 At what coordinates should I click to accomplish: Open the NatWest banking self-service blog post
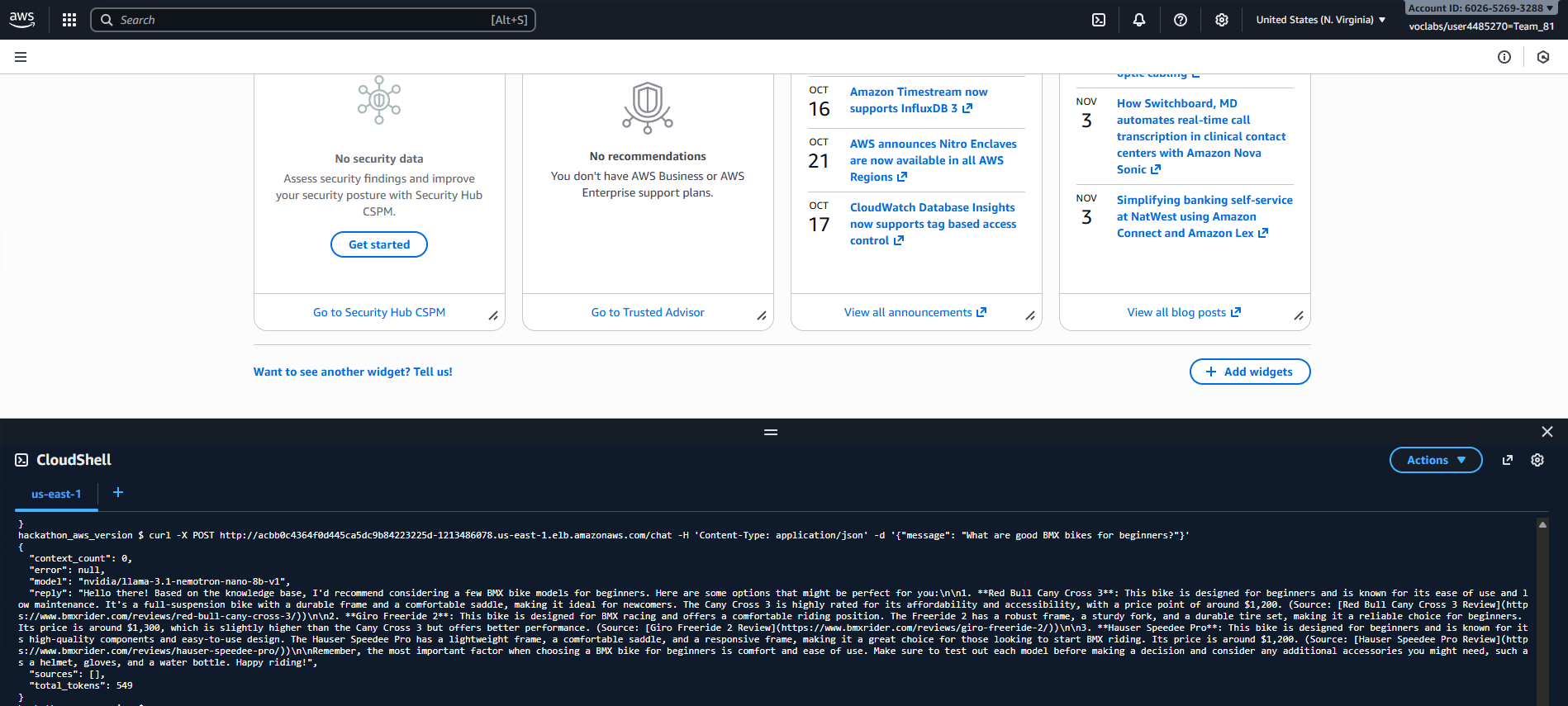pos(1205,216)
